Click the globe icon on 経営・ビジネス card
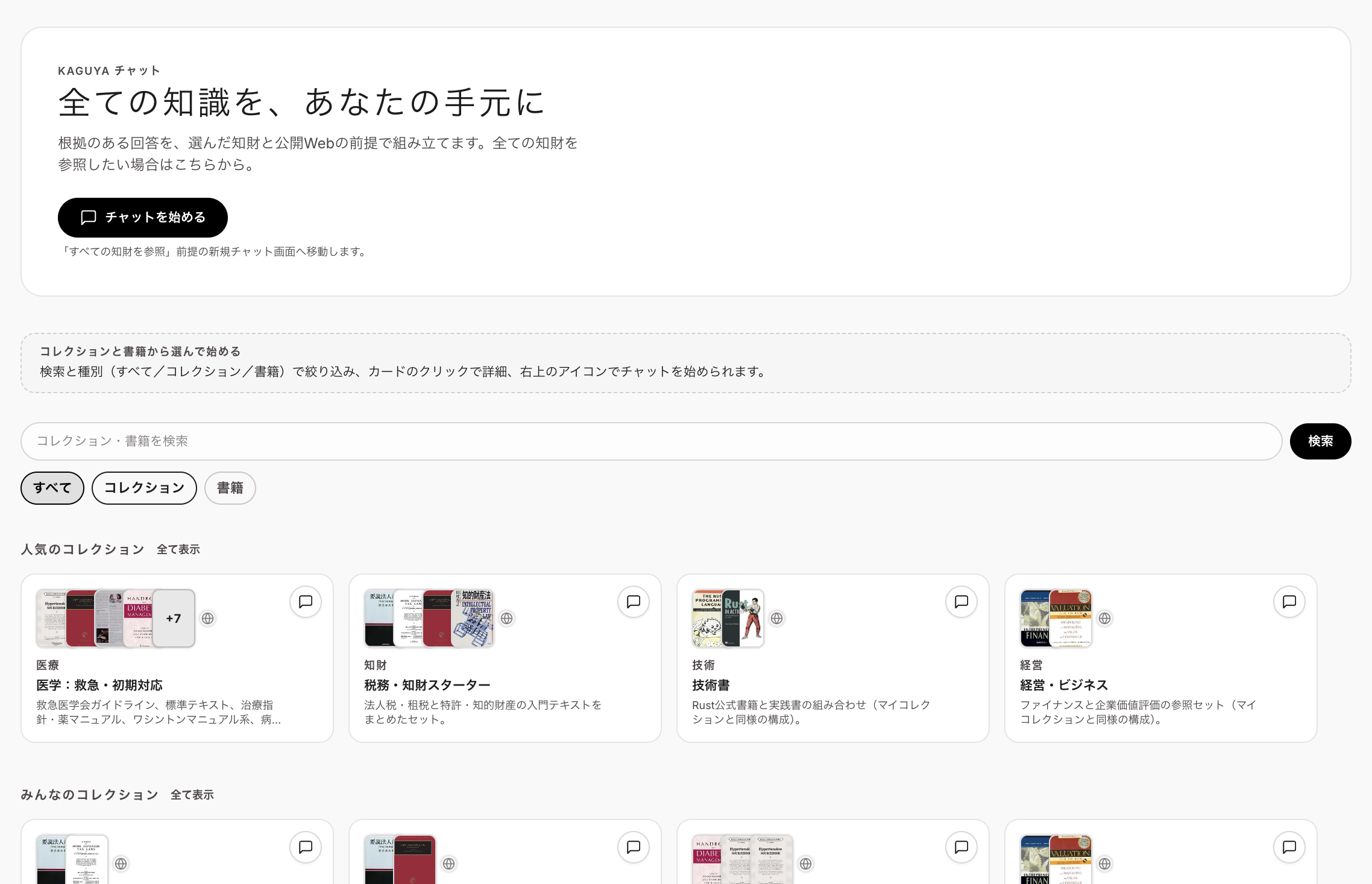The width and height of the screenshot is (1372, 884). click(x=1105, y=619)
